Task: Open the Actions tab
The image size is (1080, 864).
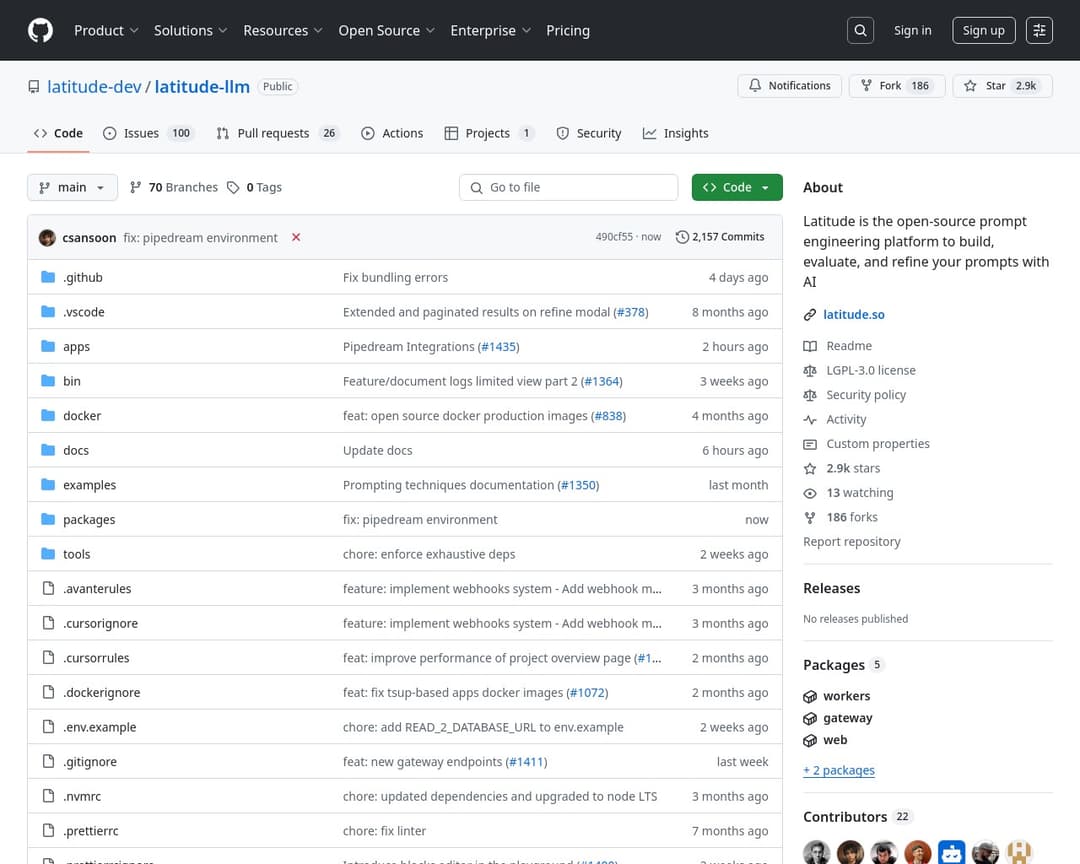Action: pyautogui.click(x=392, y=133)
